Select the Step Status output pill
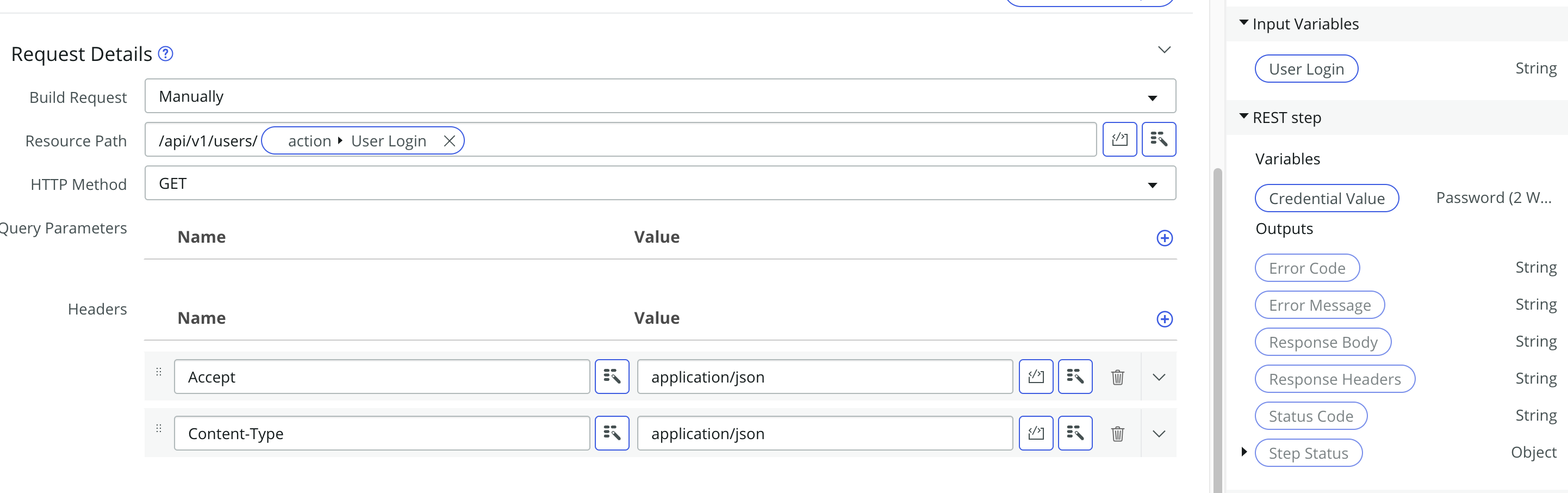 (x=1309, y=453)
